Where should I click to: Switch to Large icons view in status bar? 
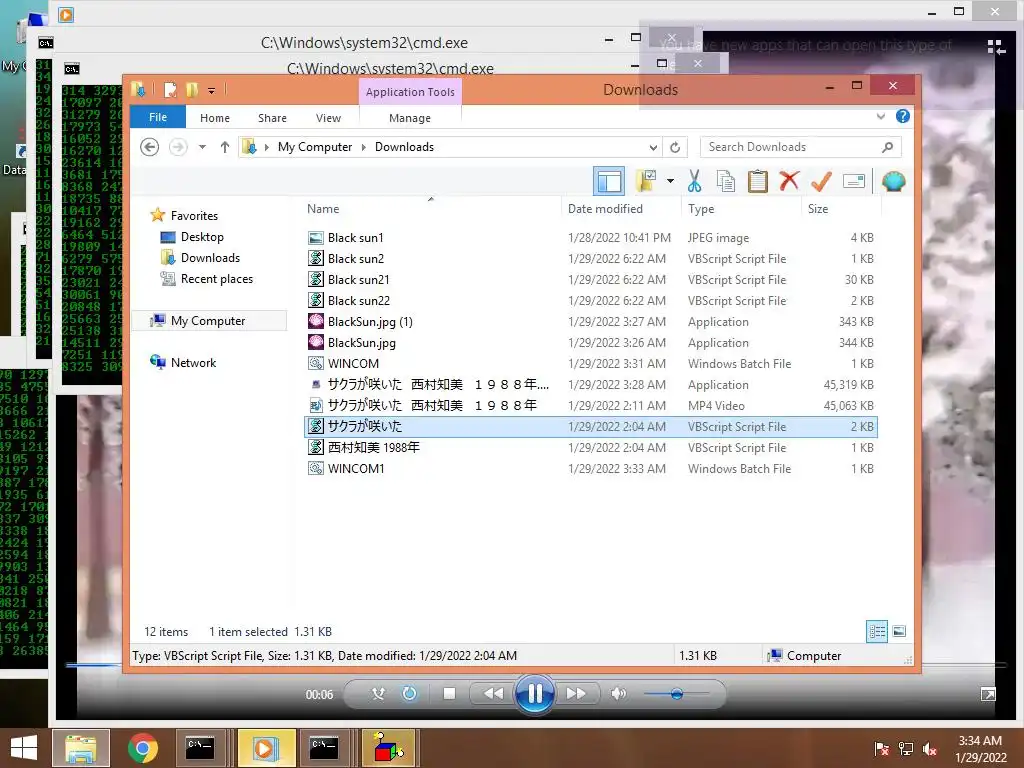tap(899, 631)
